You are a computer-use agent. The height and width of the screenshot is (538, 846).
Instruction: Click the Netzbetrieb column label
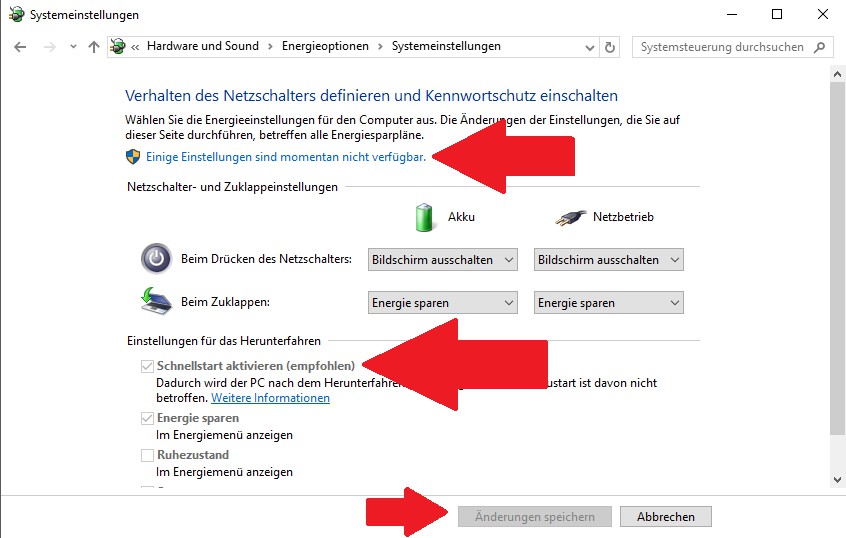623,217
